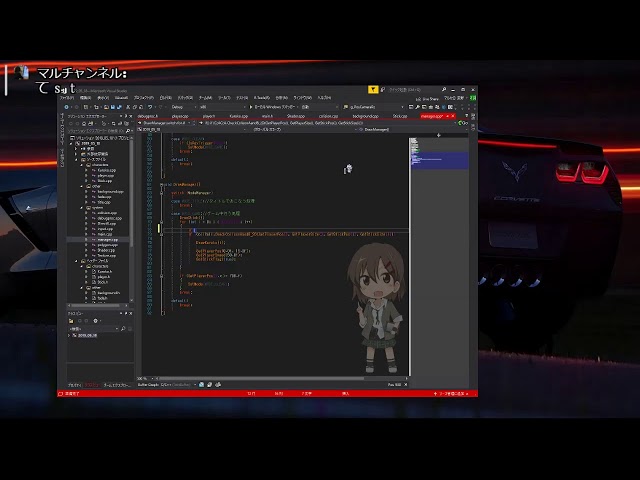Click the Class View search magnifier icon
This screenshot has width=640, height=480.
click(x=123, y=329)
